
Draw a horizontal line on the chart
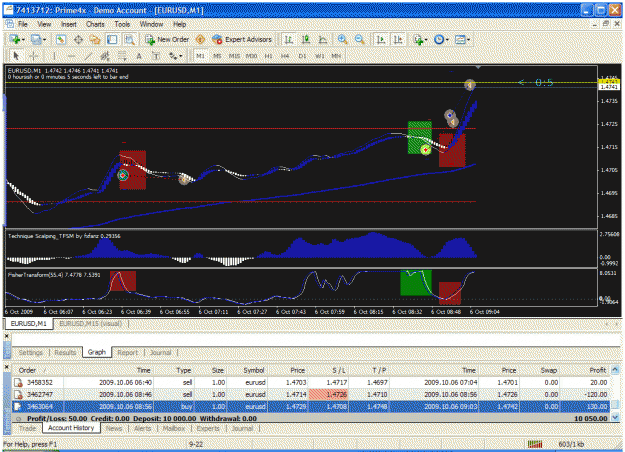pyautogui.click(x=71, y=56)
